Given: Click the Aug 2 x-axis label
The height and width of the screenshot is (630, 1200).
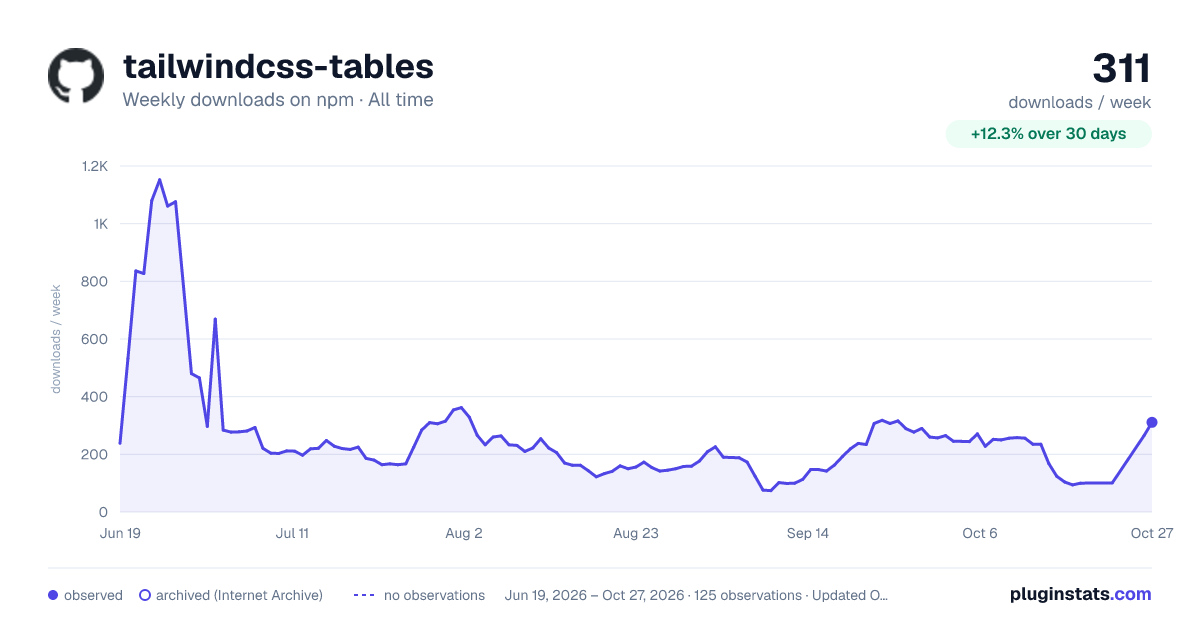Looking at the screenshot, I should pyautogui.click(x=464, y=533).
